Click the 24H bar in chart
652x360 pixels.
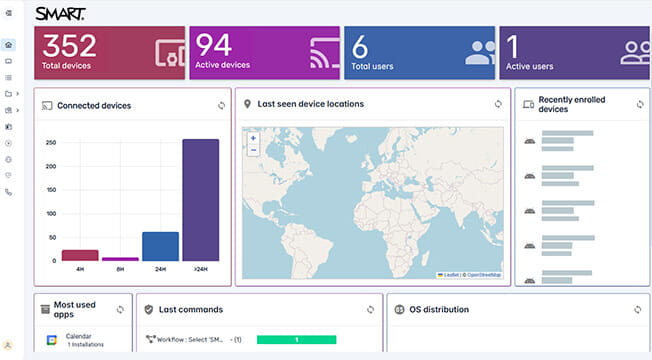tap(161, 247)
